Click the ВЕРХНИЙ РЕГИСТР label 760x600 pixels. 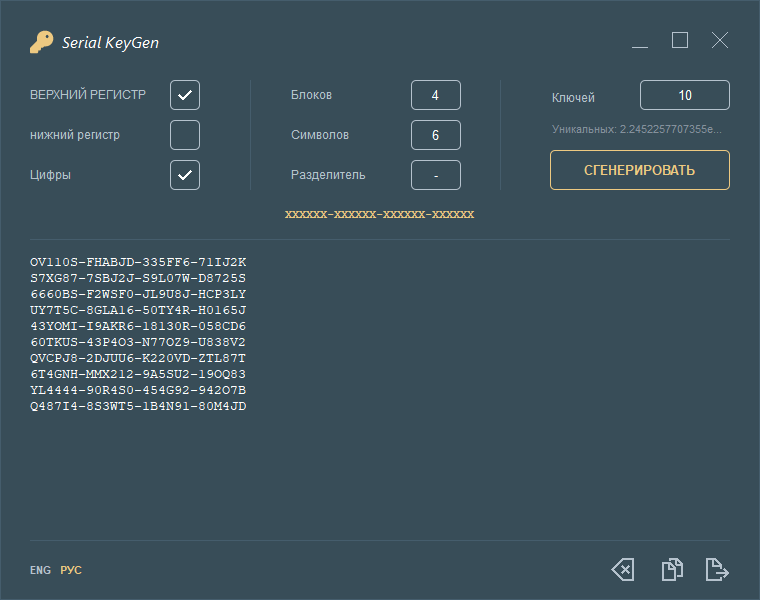click(88, 95)
